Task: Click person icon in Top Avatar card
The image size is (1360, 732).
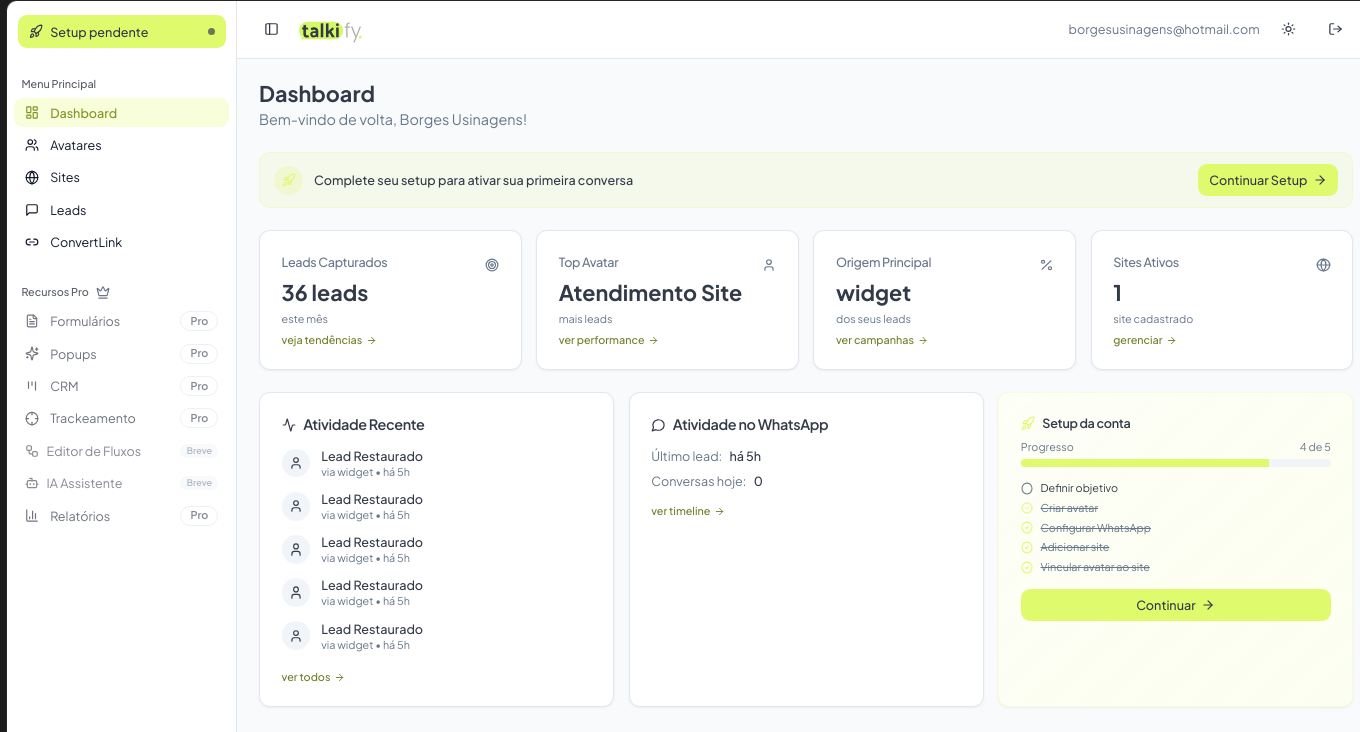Action: tap(769, 265)
